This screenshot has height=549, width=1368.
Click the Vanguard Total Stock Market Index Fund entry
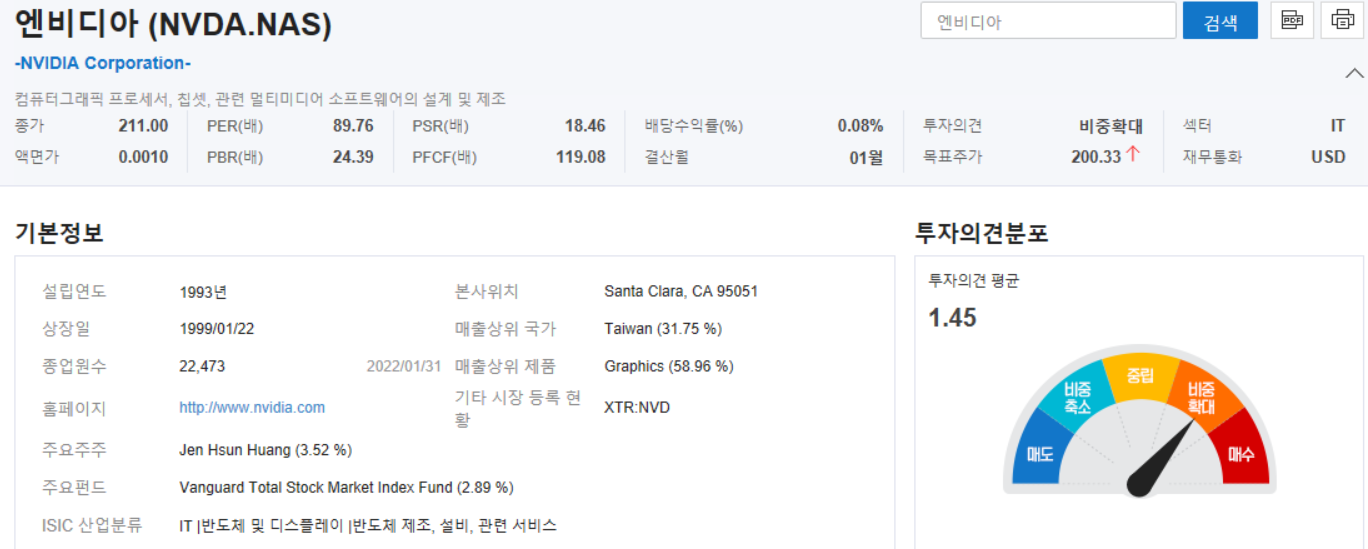346,487
